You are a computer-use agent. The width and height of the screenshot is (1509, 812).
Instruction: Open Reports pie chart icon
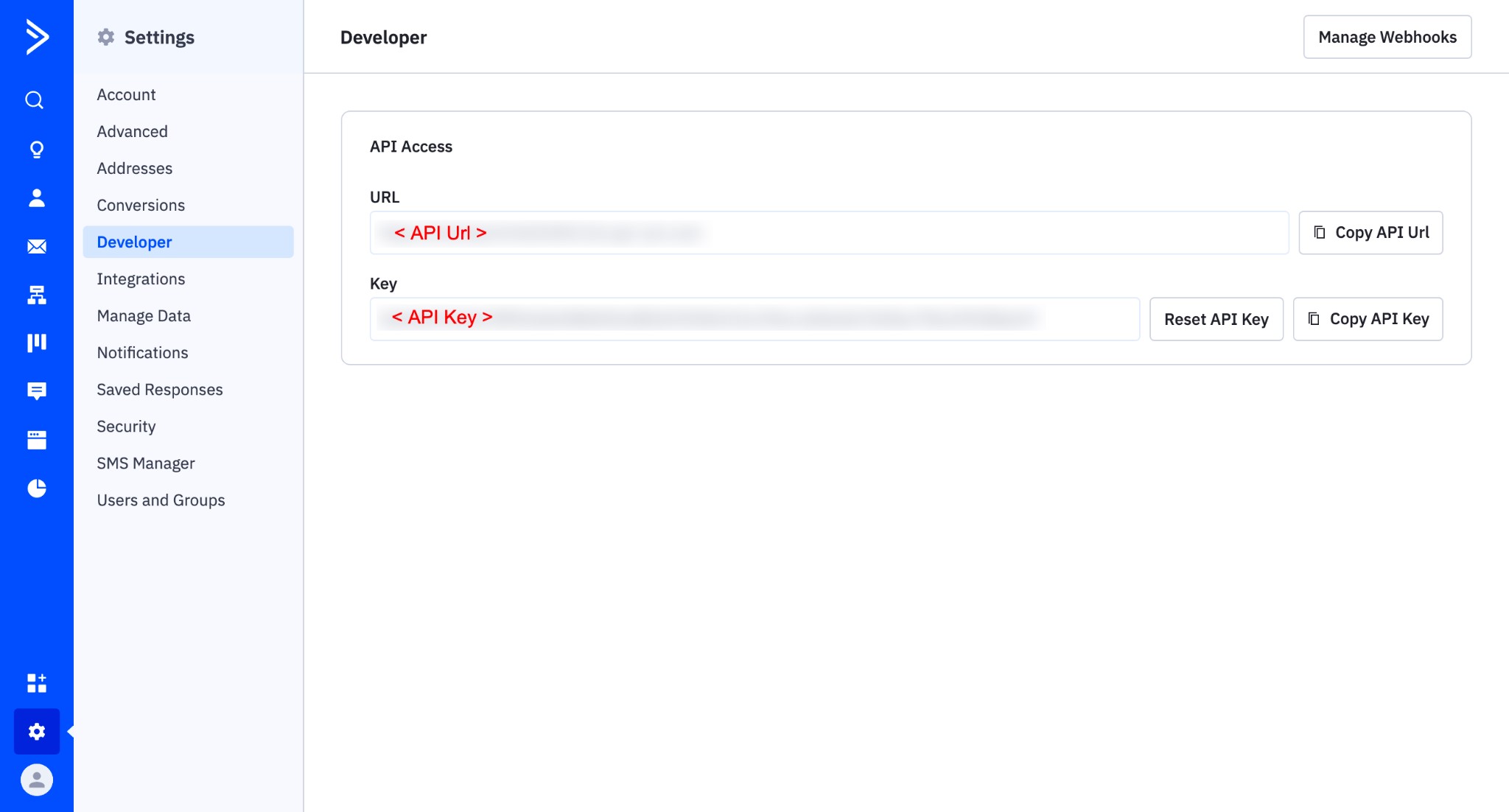point(36,489)
